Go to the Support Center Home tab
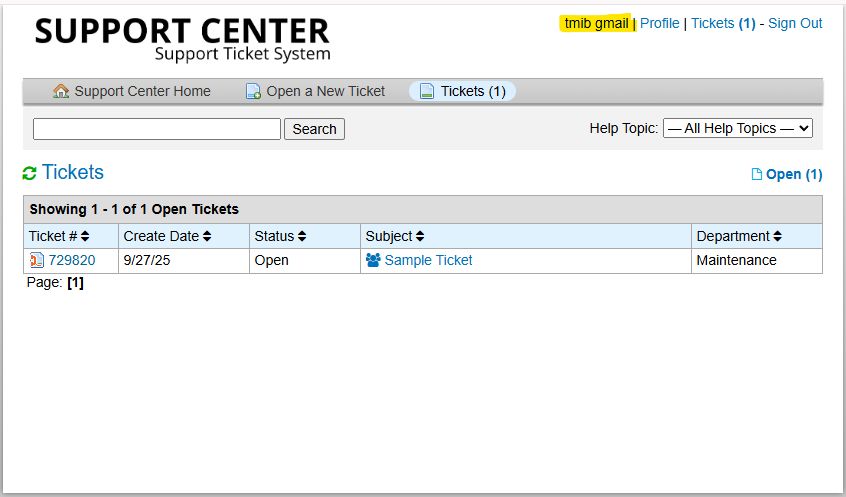This screenshot has height=497, width=846. [x=142, y=91]
